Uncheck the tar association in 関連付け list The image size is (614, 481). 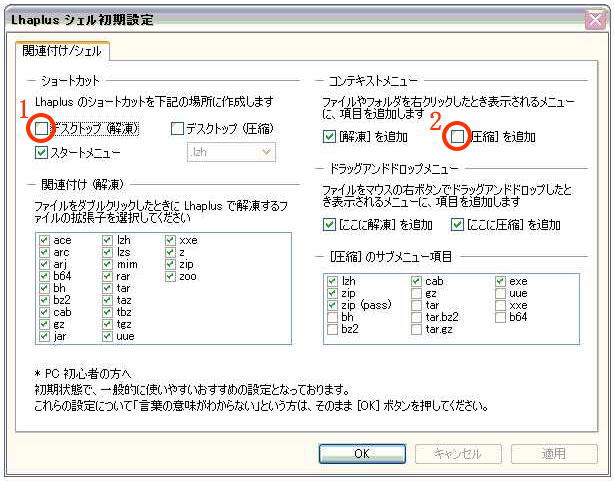click(107, 288)
